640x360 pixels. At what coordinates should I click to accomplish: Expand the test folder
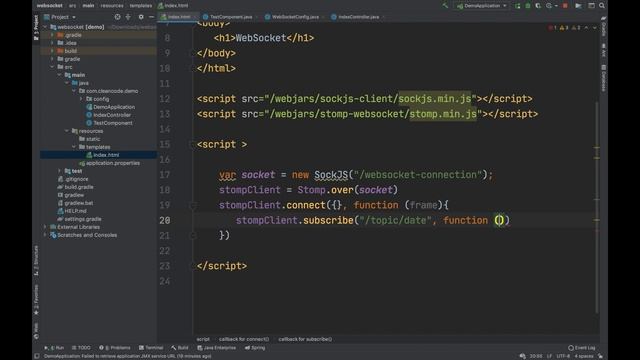point(60,171)
